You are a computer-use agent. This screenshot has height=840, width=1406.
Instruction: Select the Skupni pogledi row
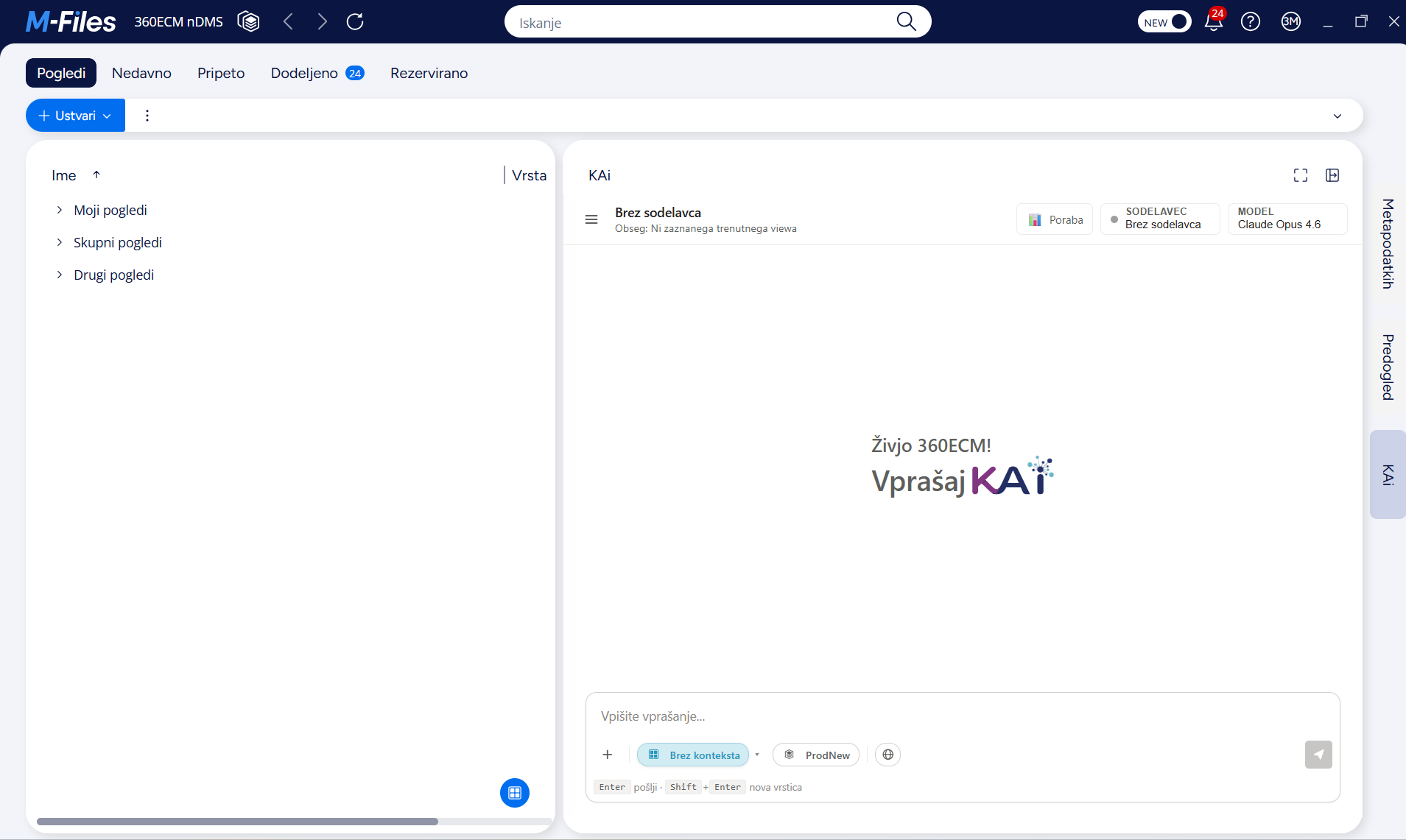290,243
